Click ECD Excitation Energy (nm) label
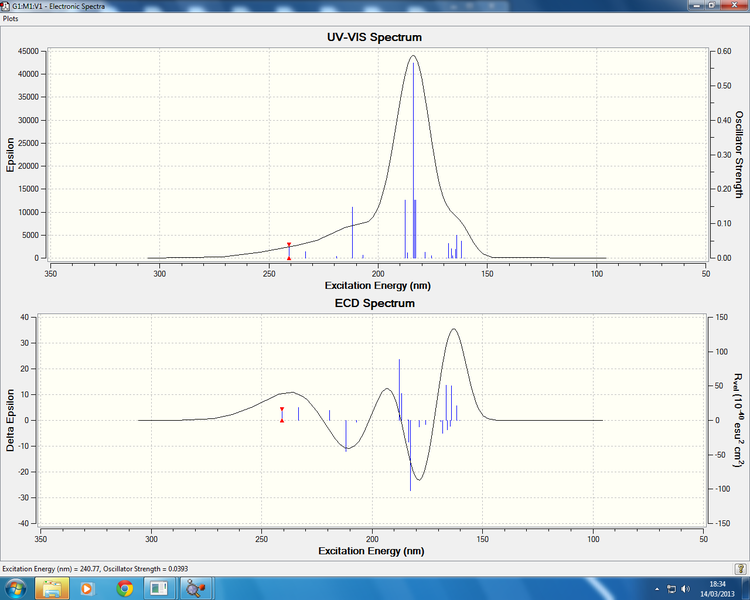The image size is (750, 600). pos(371,551)
